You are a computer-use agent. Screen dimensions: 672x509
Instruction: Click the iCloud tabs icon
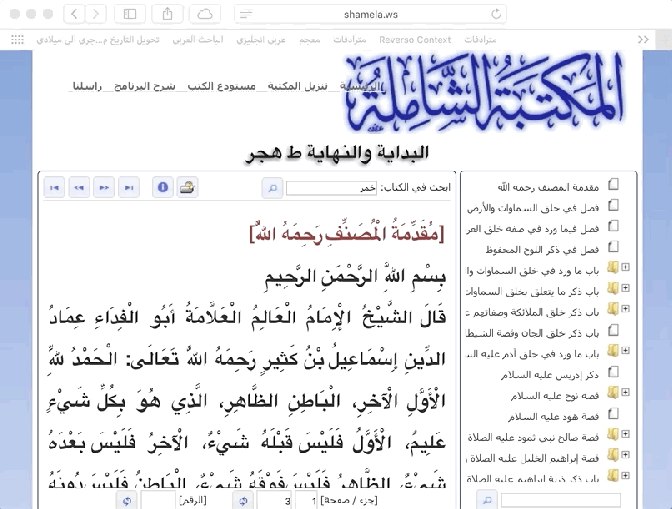click(x=204, y=14)
